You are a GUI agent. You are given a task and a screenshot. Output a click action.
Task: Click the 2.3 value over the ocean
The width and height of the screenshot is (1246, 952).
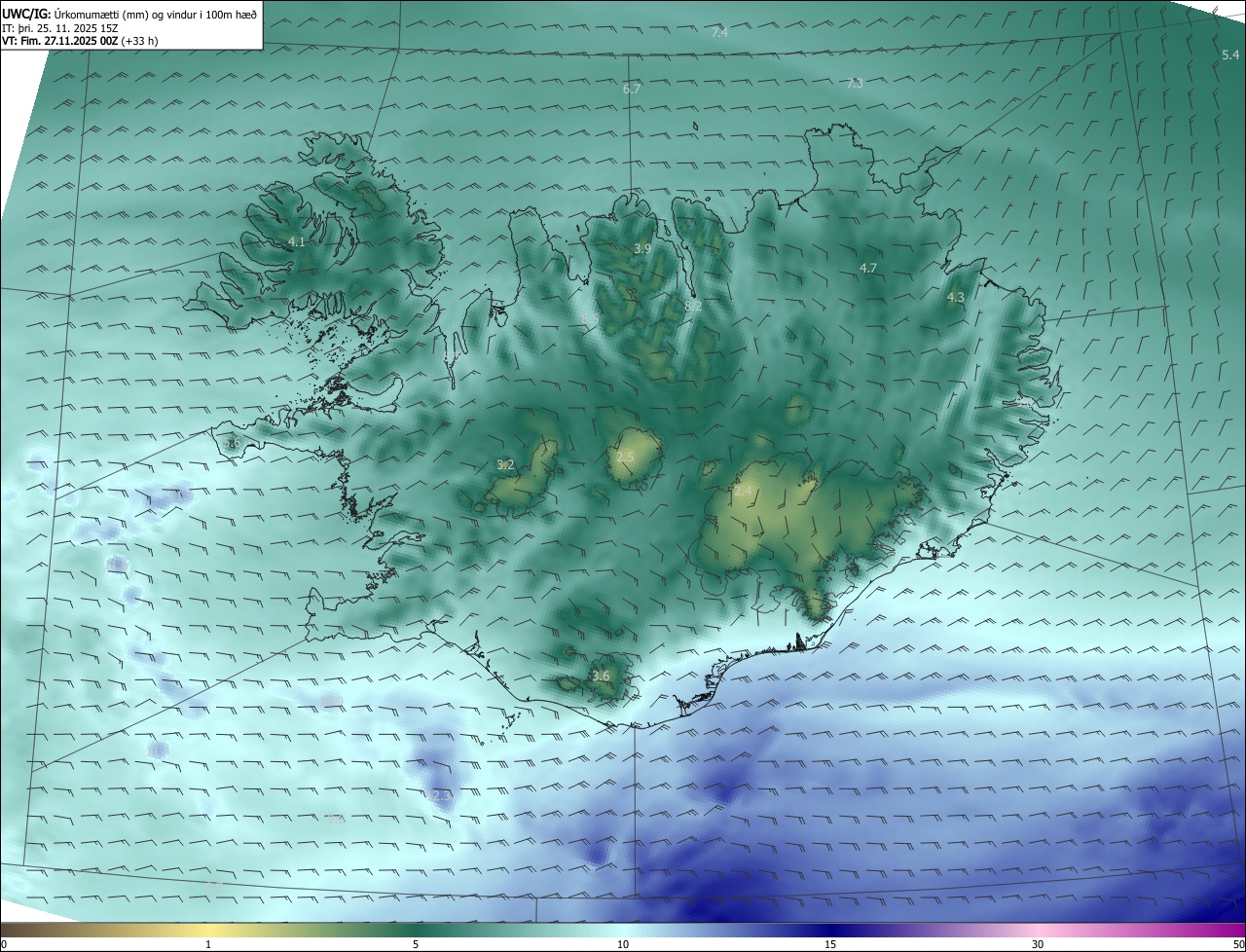pos(441,796)
